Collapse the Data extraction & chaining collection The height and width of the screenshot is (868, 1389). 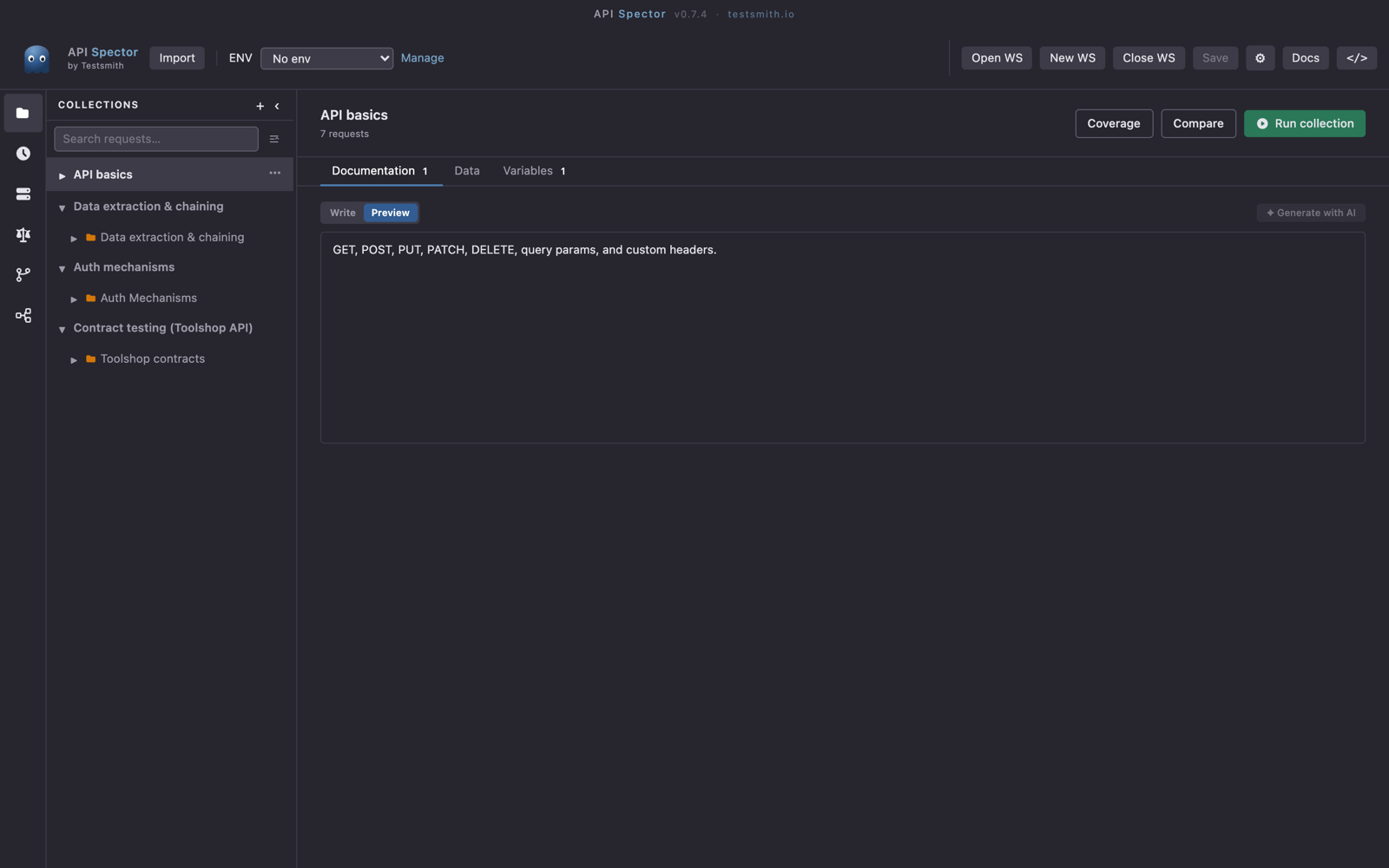62,207
